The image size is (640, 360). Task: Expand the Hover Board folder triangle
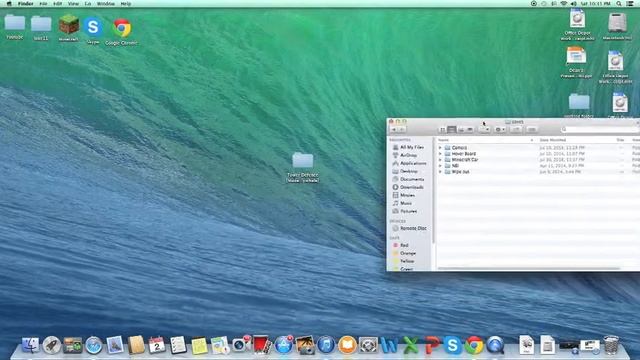point(440,154)
